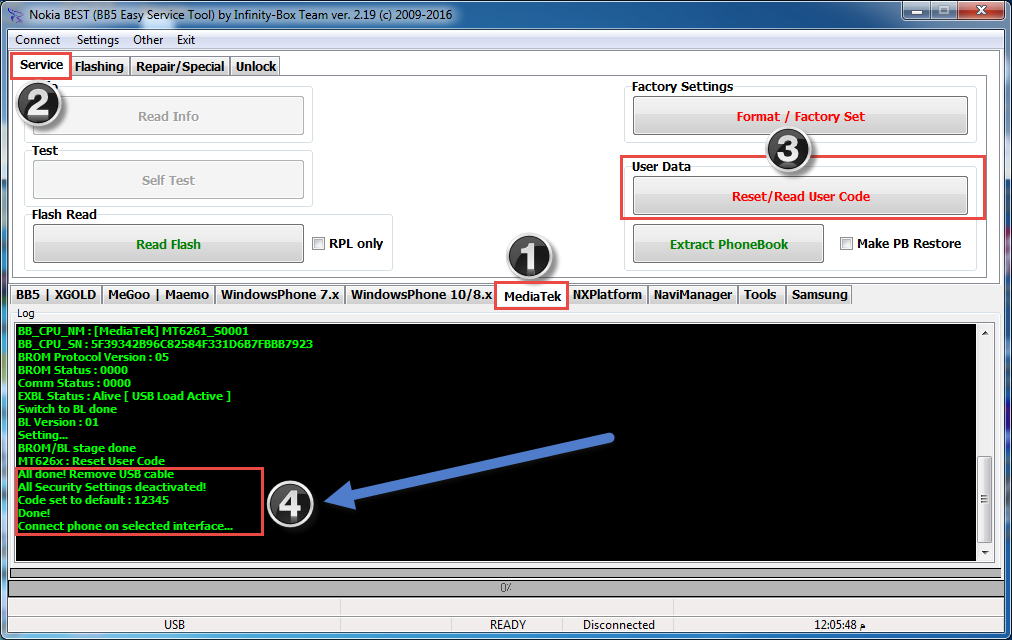1012x640 pixels.
Task: Enable the RPL only checkbox
Action: [318, 244]
